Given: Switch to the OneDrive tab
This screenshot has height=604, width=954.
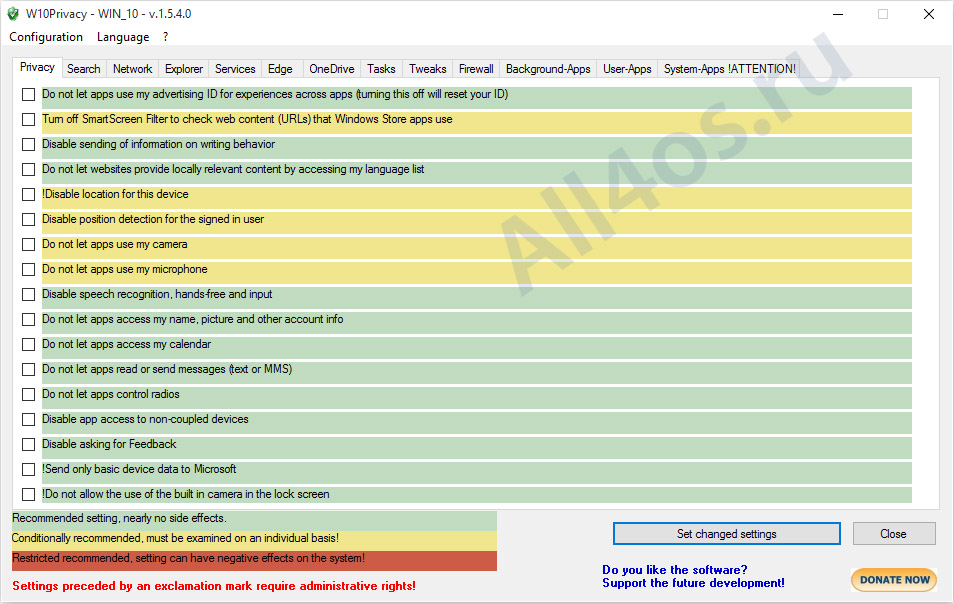Looking at the screenshot, I should (332, 69).
